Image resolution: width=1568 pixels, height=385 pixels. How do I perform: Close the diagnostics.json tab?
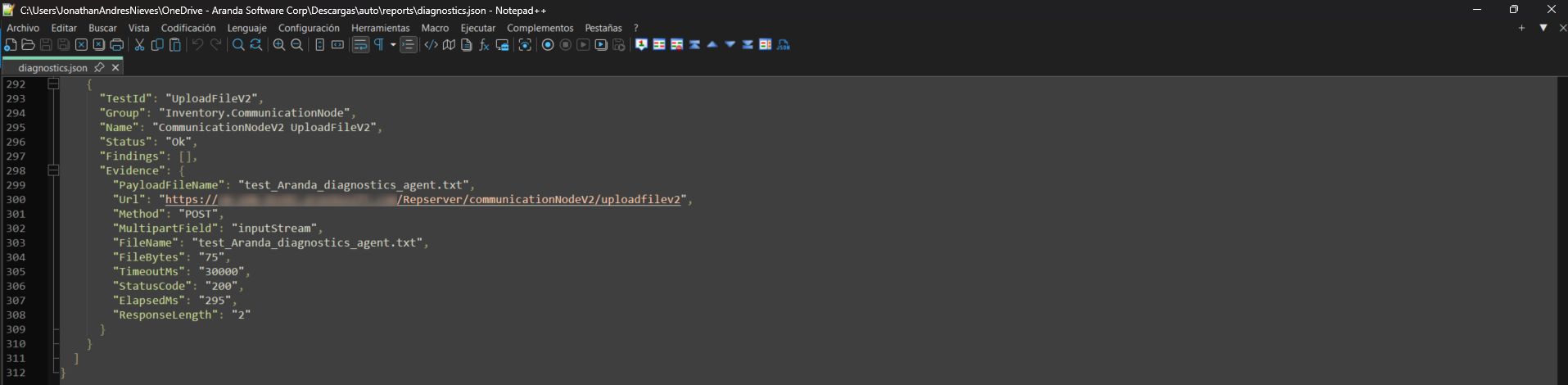[x=115, y=68]
